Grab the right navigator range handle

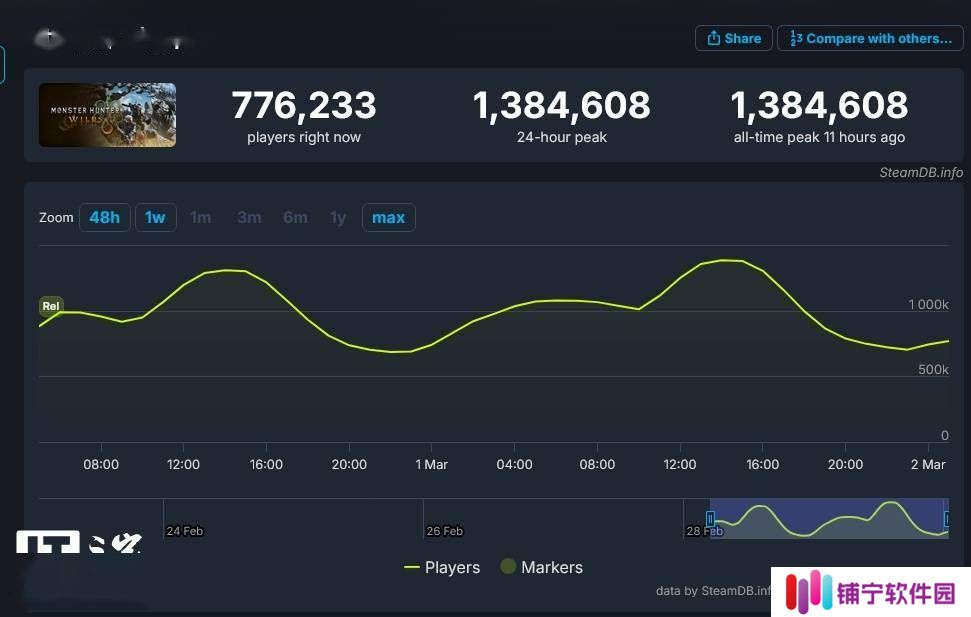point(947,519)
